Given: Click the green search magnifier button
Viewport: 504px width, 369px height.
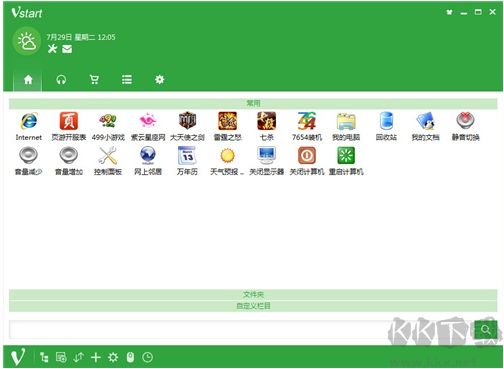Looking at the screenshot, I should click(x=486, y=330).
